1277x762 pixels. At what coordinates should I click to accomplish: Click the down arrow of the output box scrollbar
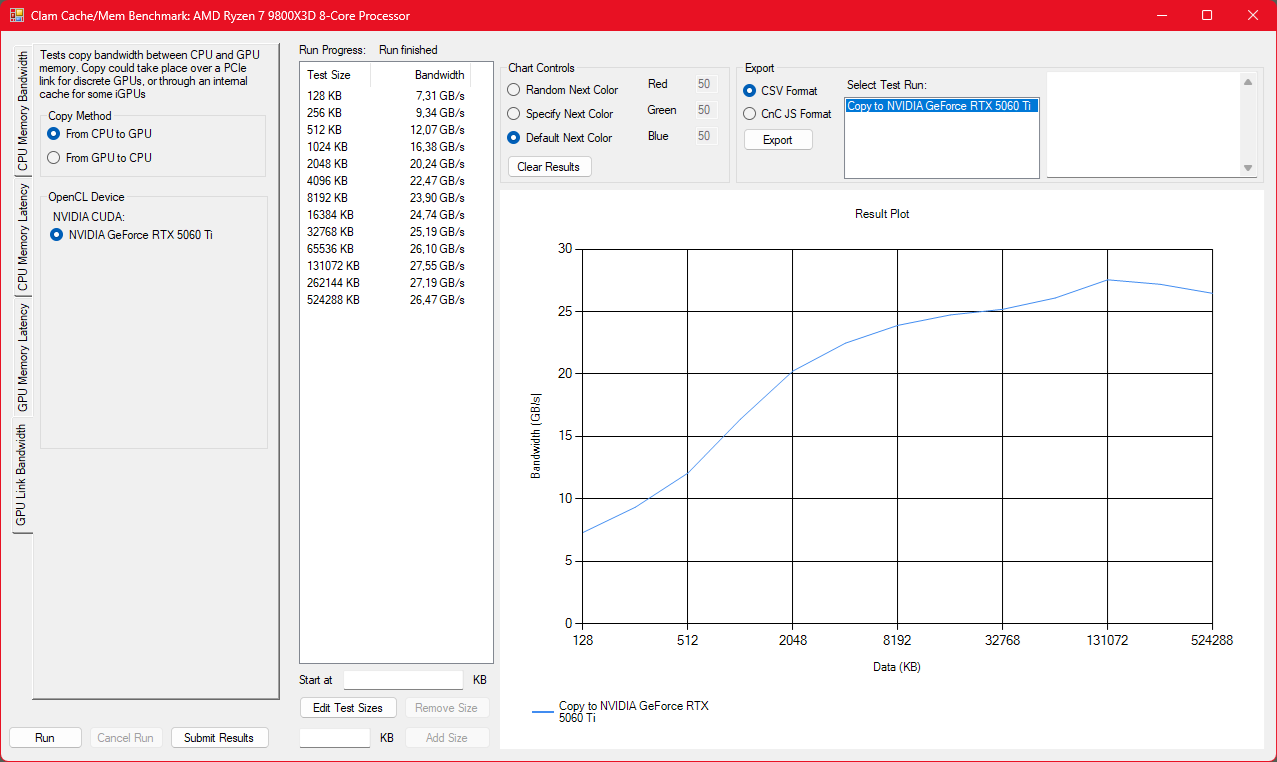point(1247,168)
